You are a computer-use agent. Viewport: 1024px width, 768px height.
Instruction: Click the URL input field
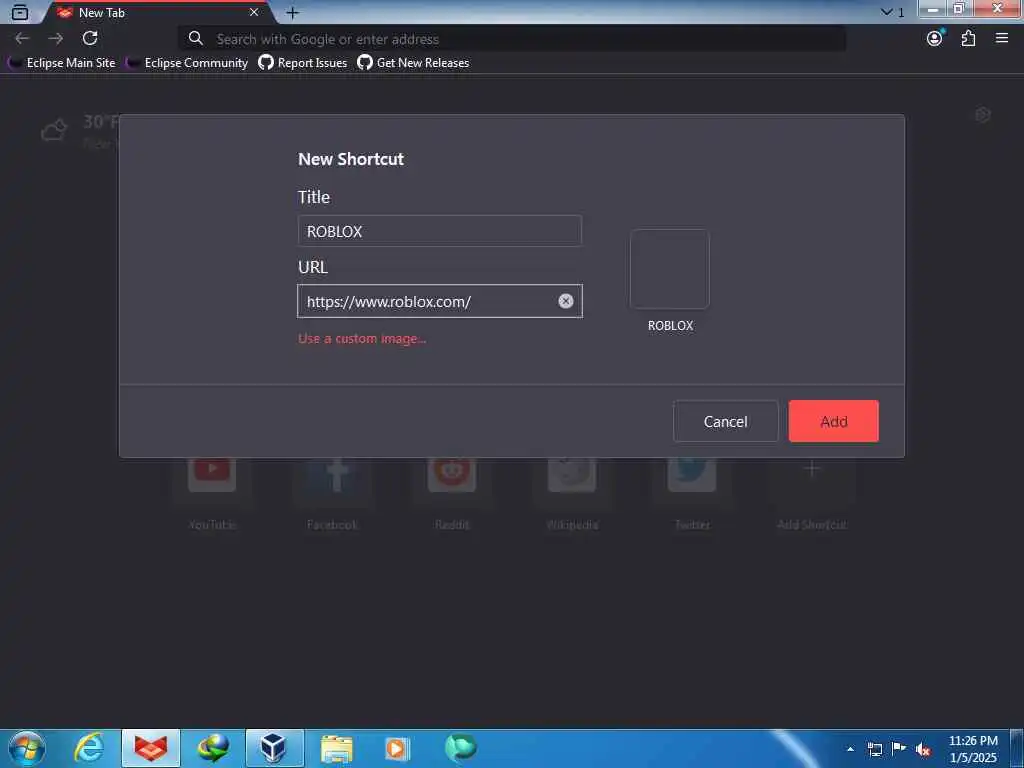click(x=440, y=301)
